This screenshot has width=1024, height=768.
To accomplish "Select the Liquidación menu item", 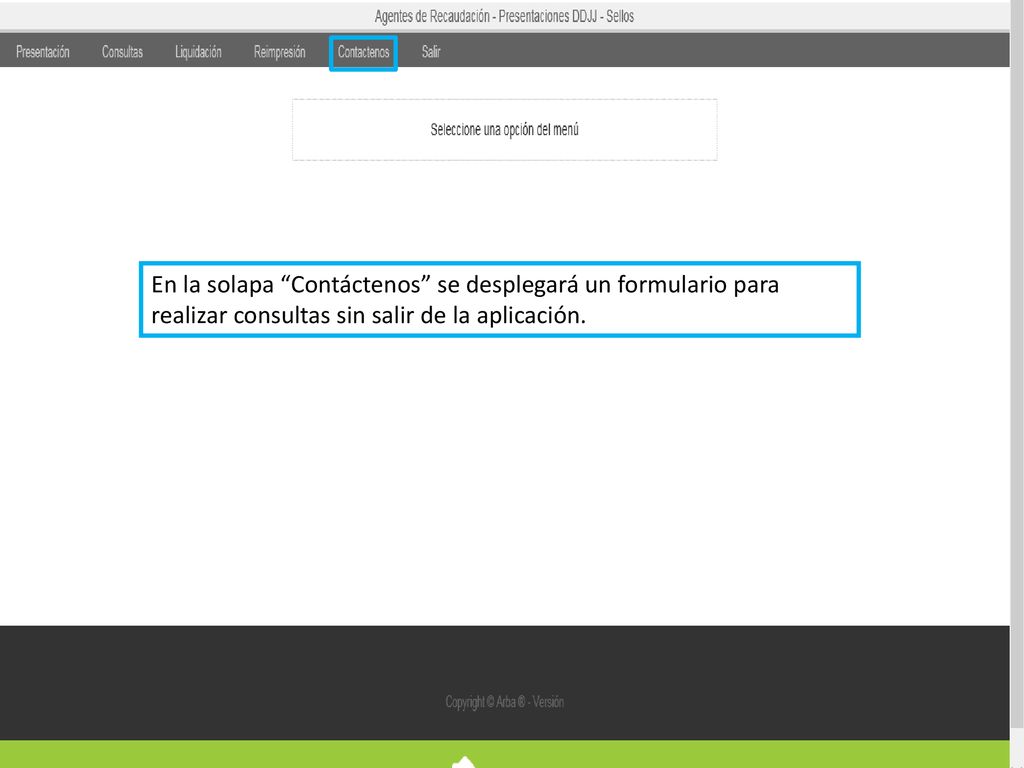I will pos(198,52).
